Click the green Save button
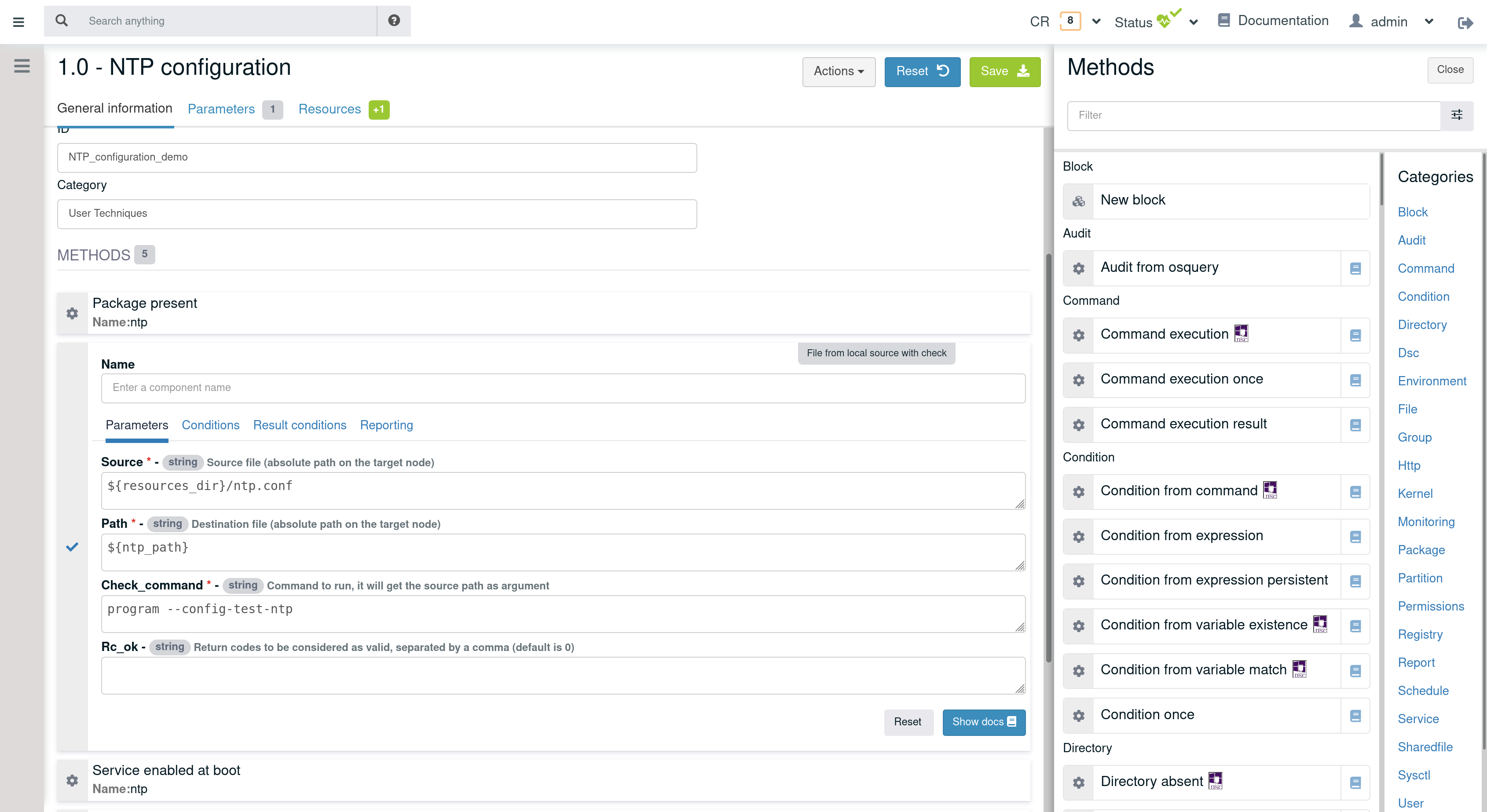Image resolution: width=1487 pixels, height=812 pixels. point(1004,72)
